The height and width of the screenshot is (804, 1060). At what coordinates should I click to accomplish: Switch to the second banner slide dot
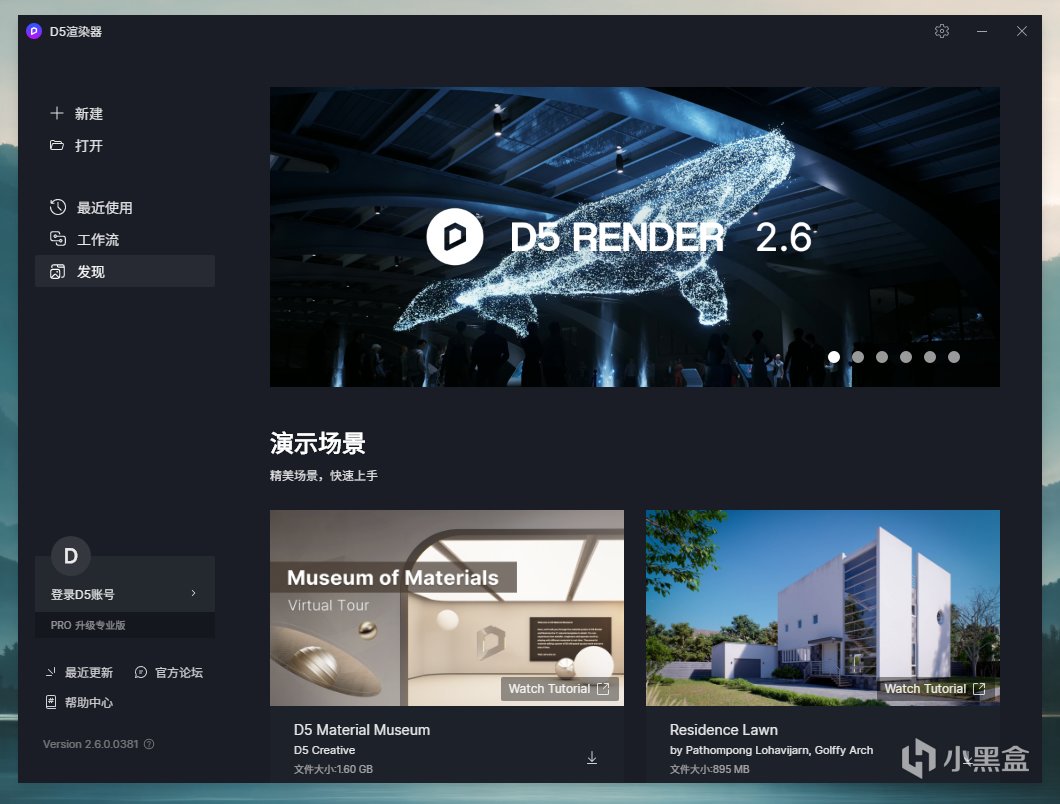coord(858,357)
